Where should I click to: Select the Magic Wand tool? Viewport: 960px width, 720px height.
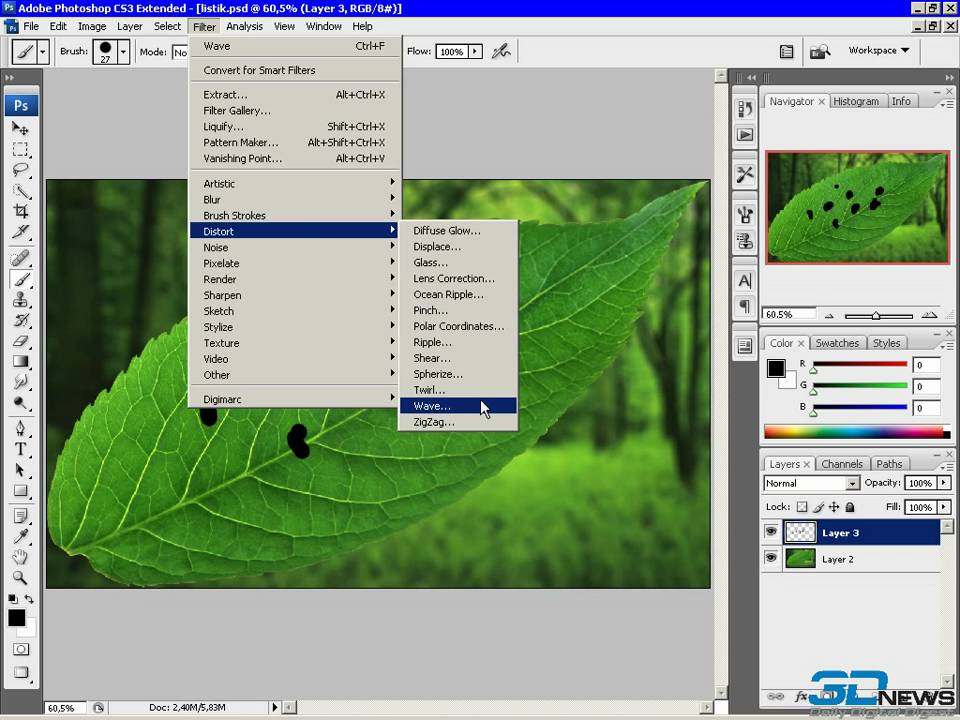coord(20,190)
